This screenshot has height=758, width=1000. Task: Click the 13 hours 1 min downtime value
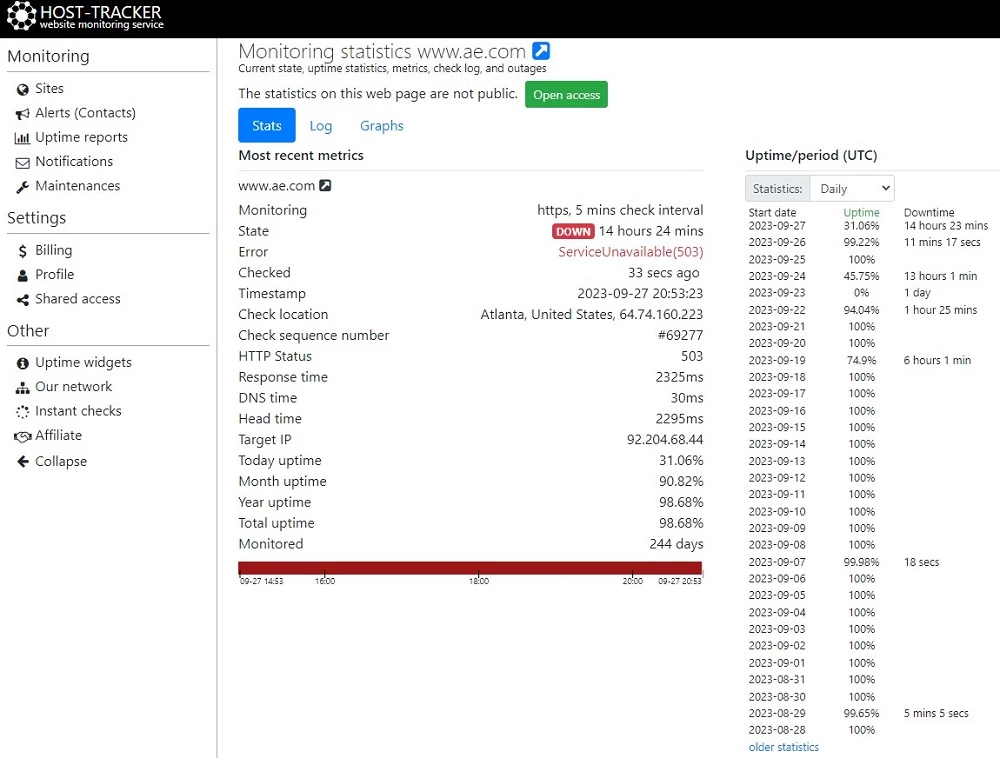941,276
